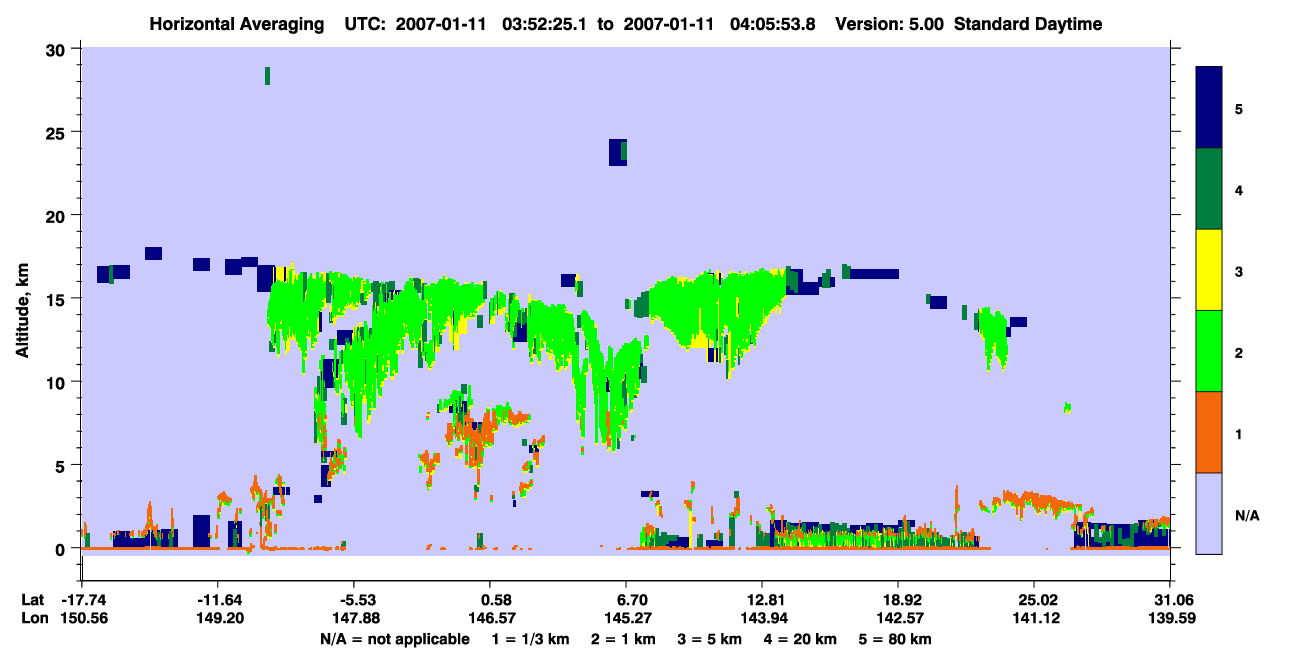
Task: Click the 'Lat' row label
Action: point(32,600)
